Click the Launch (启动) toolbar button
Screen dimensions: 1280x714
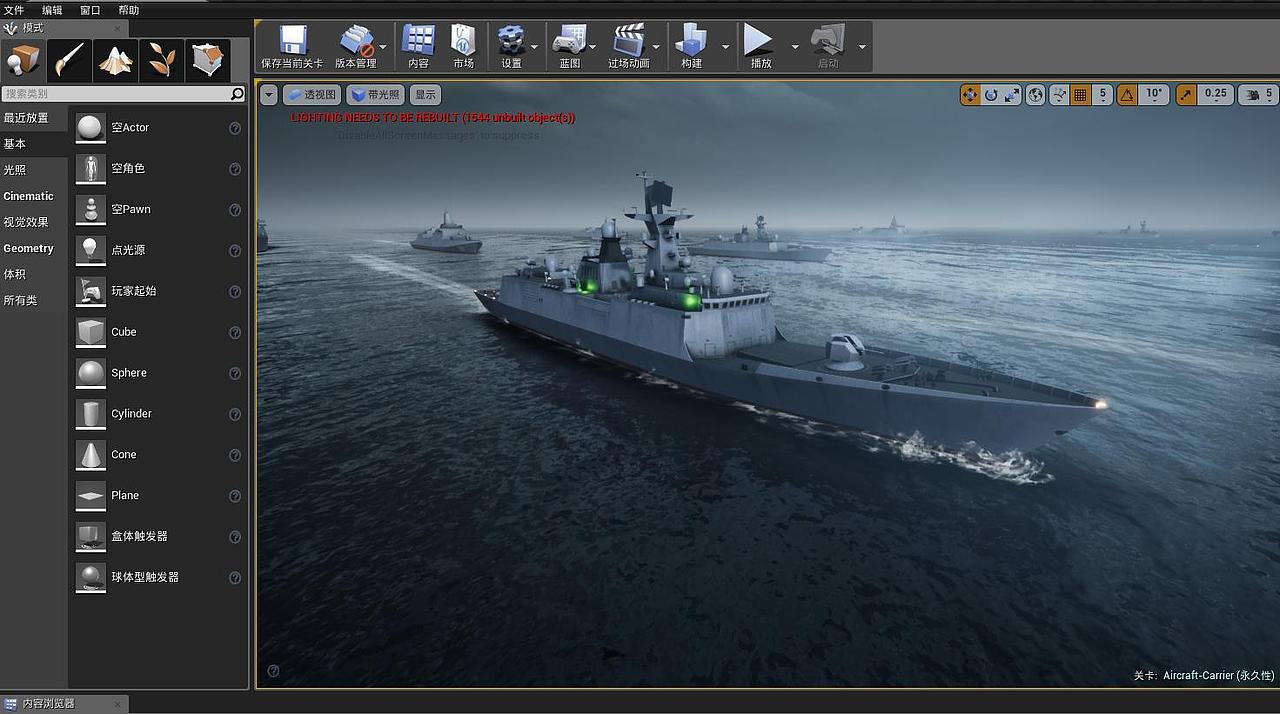828,47
